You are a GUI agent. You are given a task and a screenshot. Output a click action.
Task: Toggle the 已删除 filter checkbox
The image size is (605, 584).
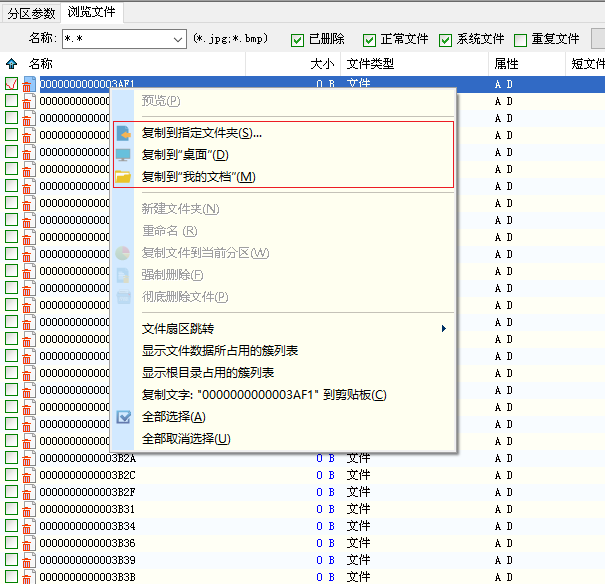click(297, 40)
